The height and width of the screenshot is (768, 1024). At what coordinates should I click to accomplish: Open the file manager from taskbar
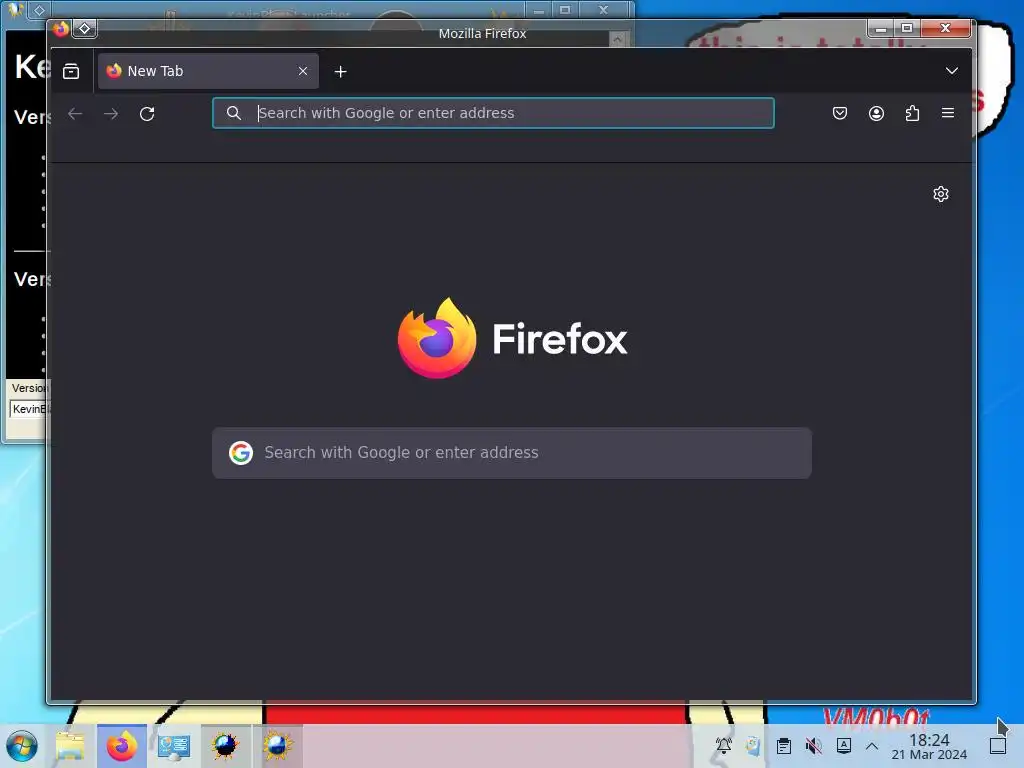[71, 746]
